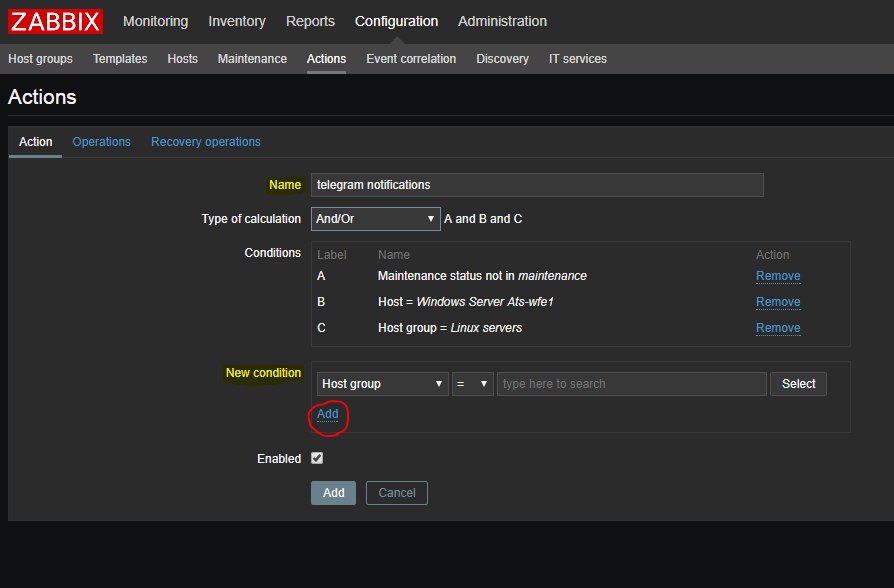Open the Type of calculation dropdown
This screenshot has height=588, width=894.
[375, 219]
